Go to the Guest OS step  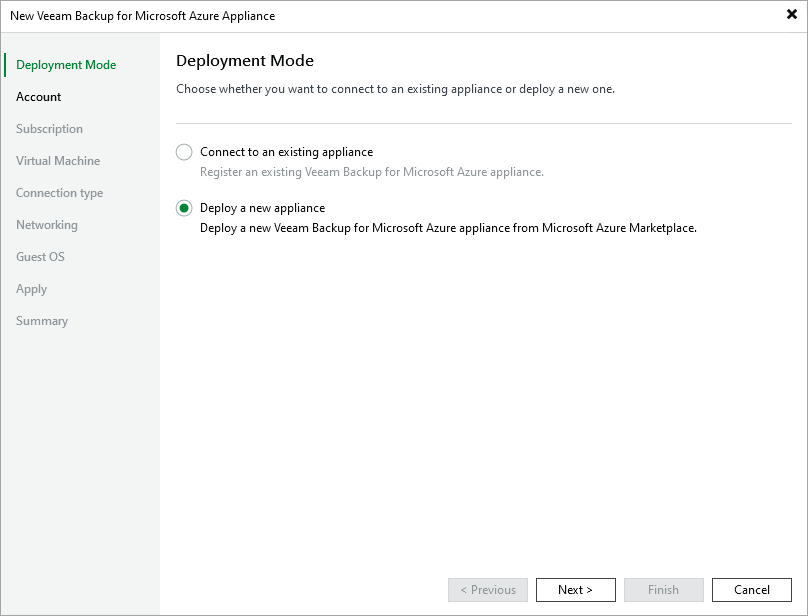(40, 257)
